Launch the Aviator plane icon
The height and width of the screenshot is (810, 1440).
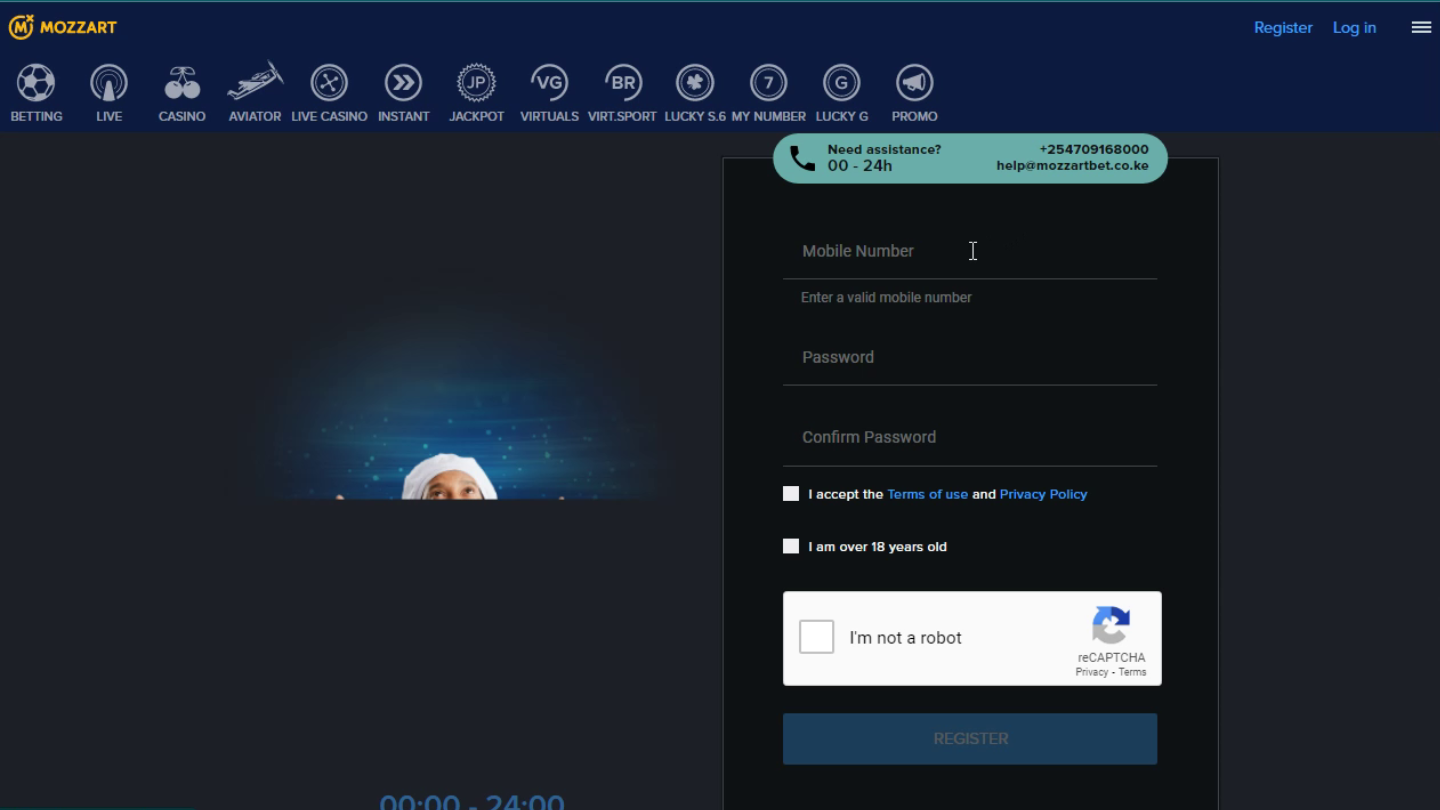click(x=255, y=83)
